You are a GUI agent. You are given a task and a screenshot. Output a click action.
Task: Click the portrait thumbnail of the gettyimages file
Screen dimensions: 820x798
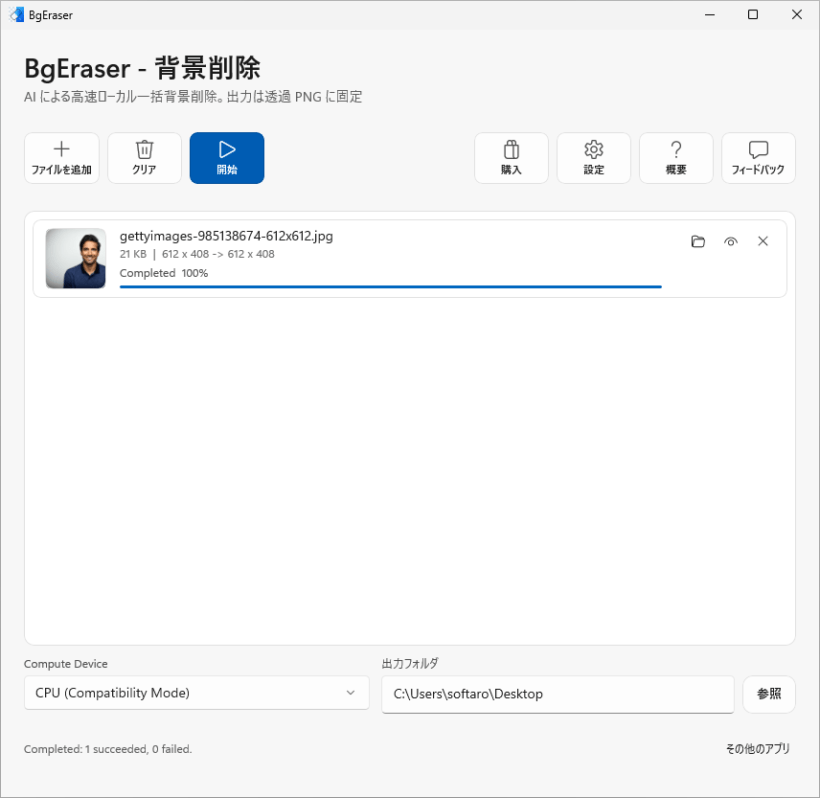(76, 258)
